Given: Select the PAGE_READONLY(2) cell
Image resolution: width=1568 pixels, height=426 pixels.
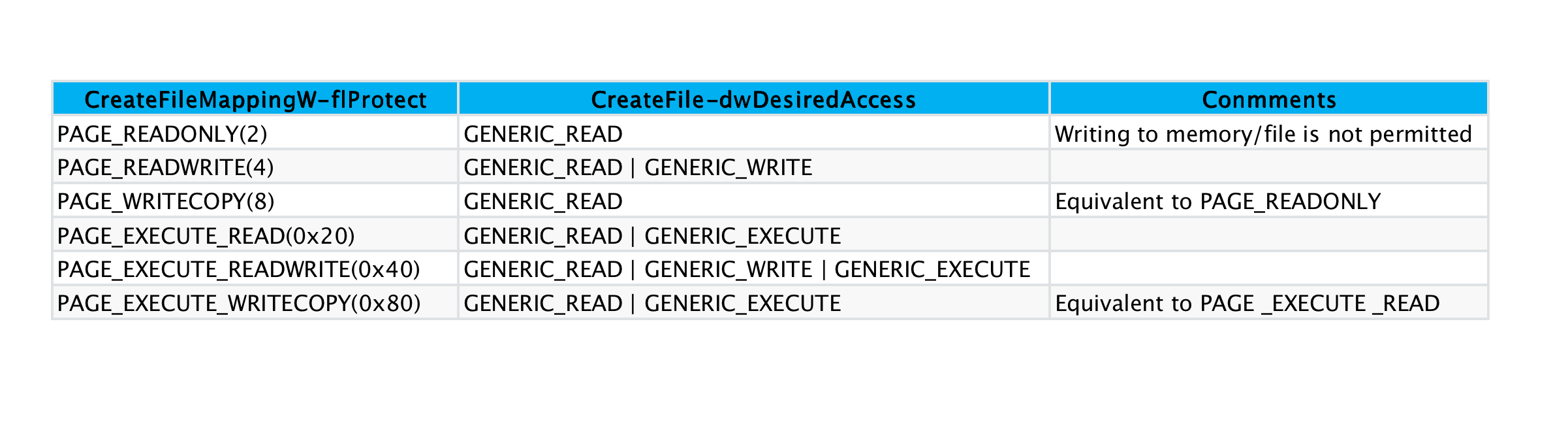Looking at the screenshot, I should click(x=163, y=134).
